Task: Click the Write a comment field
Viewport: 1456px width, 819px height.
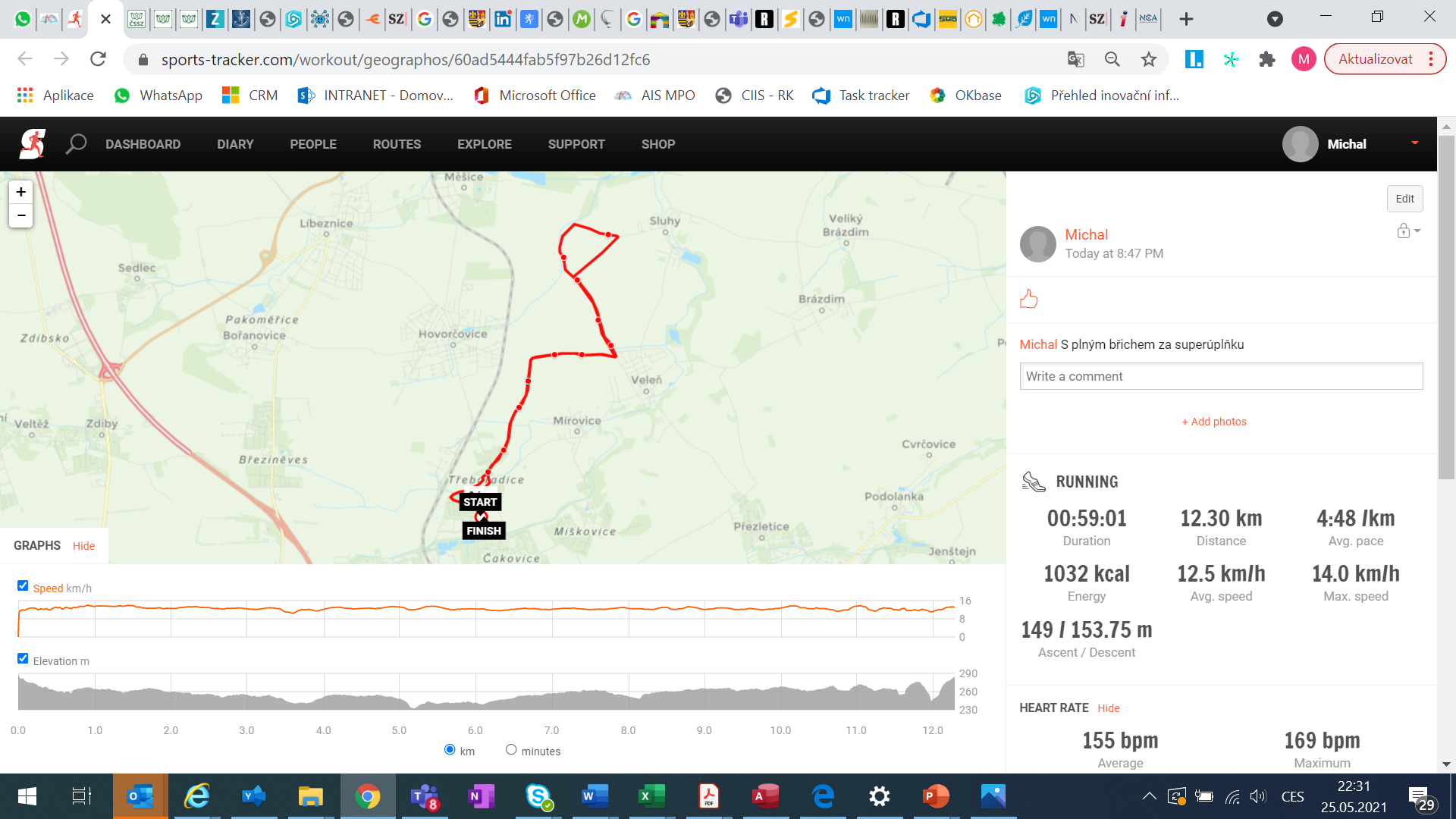Action: 1221,376
